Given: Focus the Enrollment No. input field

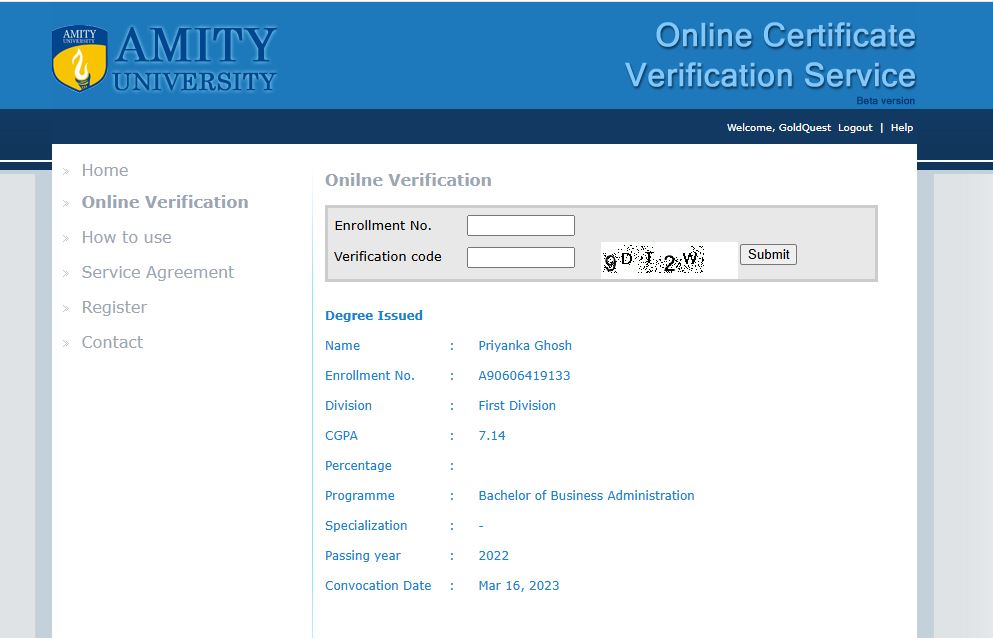Looking at the screenshot, I should [521, 226].
